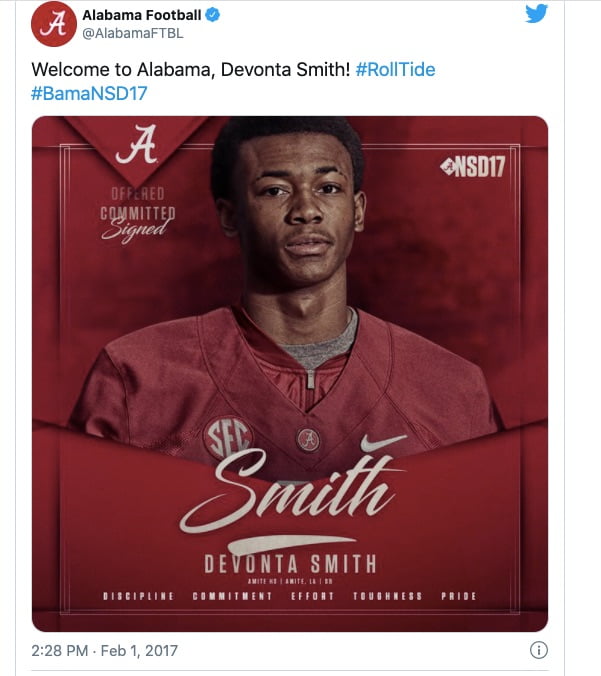This screenshot has height=676, width=601.
Task: Click the DISCIPLINE word in image footer
Action: pos(138,596)
